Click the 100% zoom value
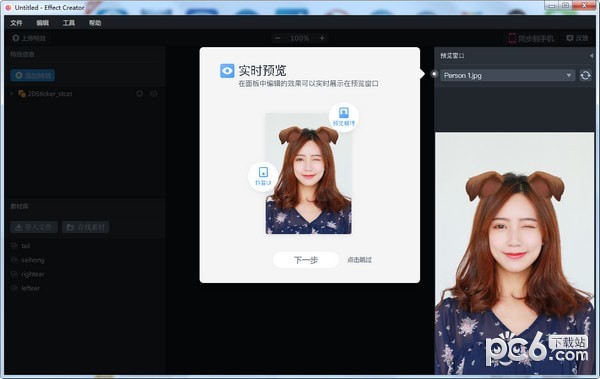The image size is (600, 379). (300, 38)
